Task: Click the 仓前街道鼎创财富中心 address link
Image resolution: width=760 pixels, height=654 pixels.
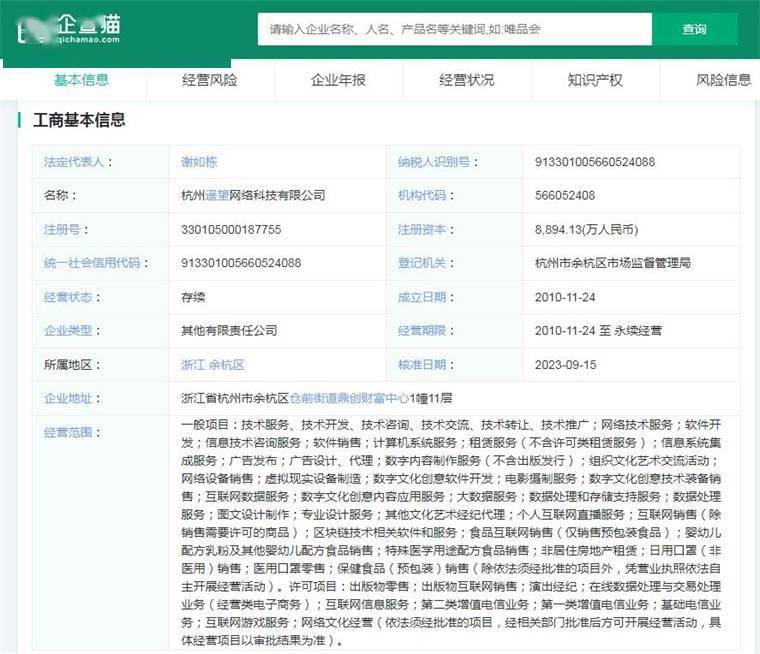Action: [x=349, y=399]
